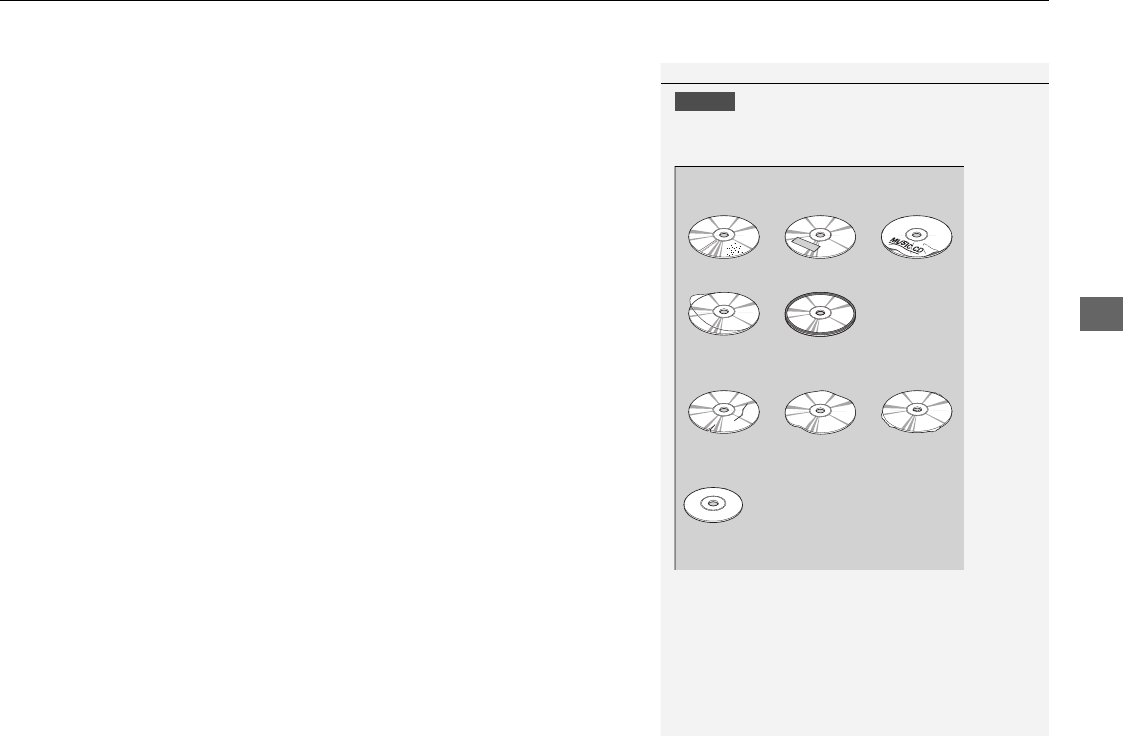
Task: Click the warped disc in the middle
Action: click(820, 412)
